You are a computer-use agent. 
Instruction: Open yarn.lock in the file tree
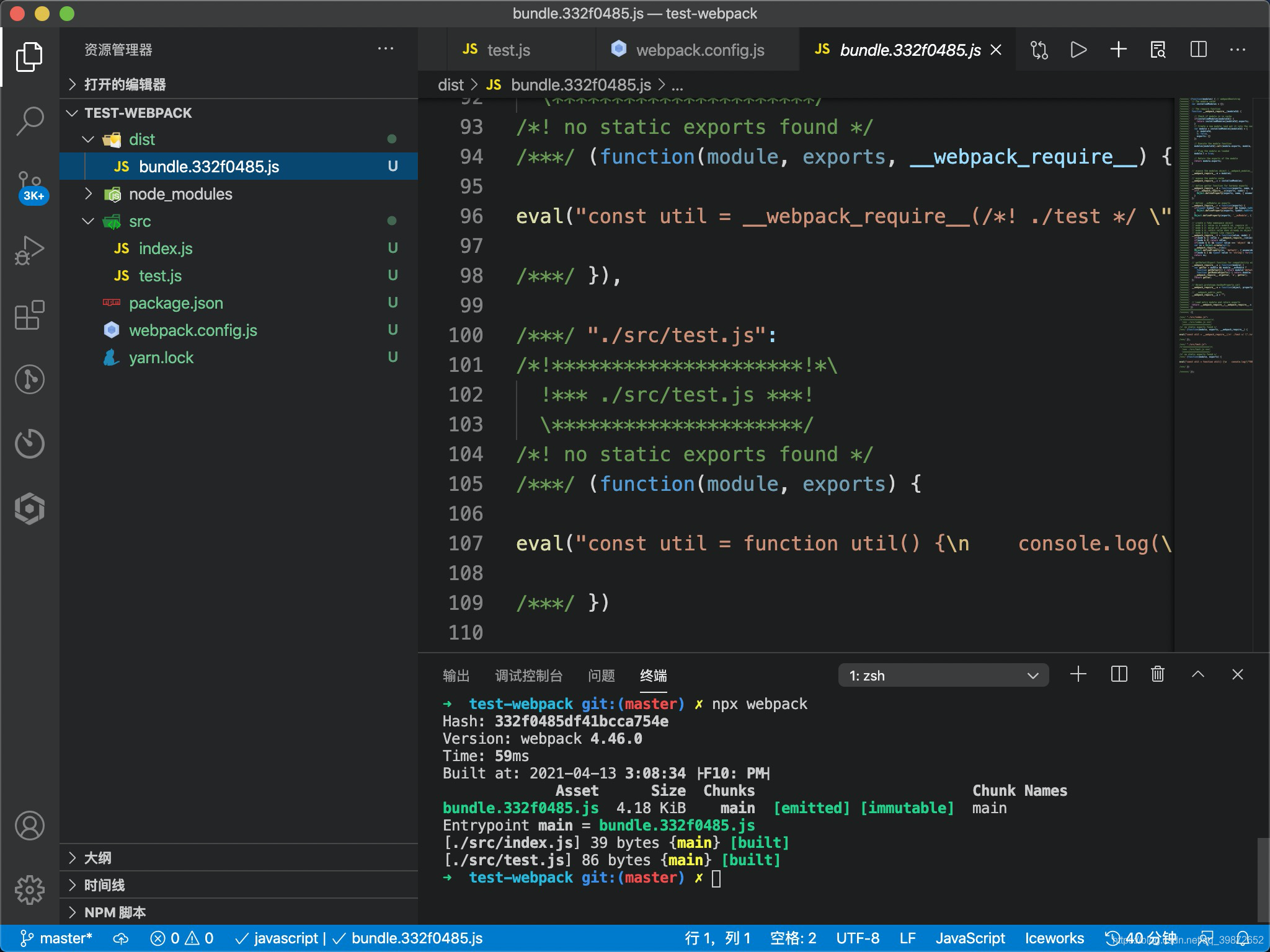(x=239, y=358)
